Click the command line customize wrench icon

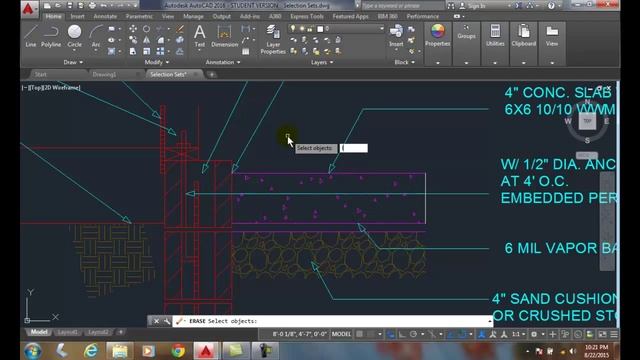point(167,321)
